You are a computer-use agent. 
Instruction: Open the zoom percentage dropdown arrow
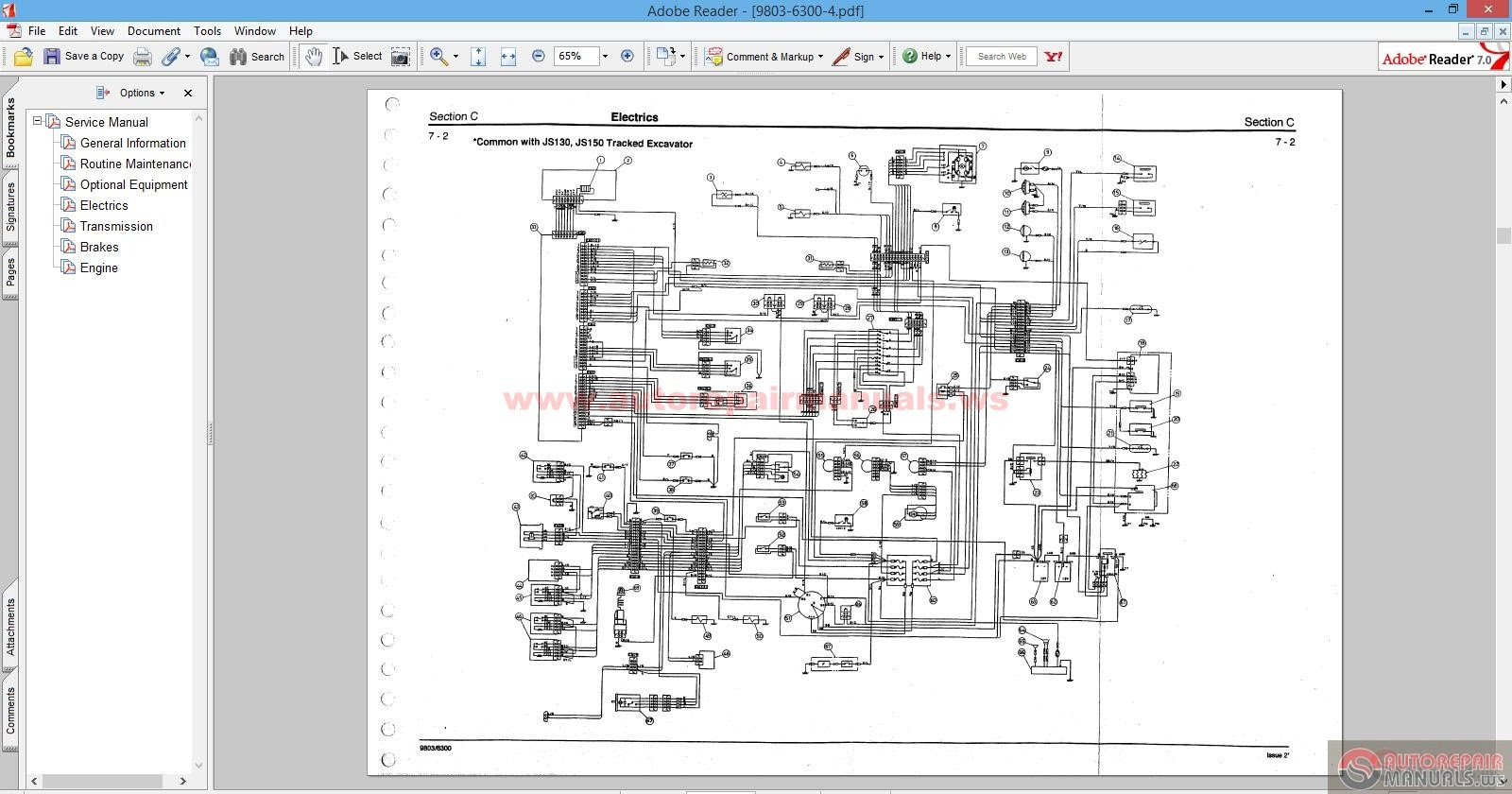coord(605,57)
